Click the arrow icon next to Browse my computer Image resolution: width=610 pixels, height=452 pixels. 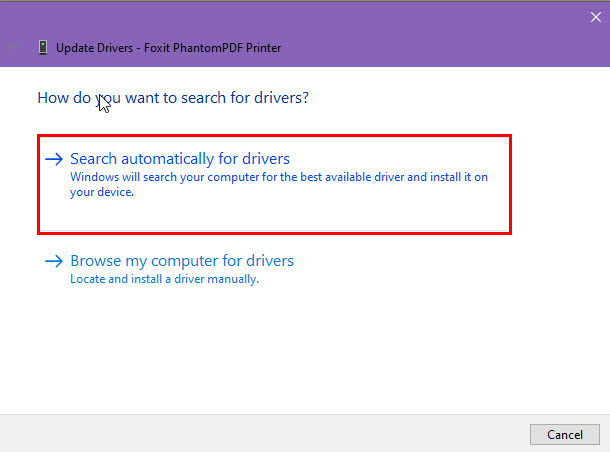54,261
